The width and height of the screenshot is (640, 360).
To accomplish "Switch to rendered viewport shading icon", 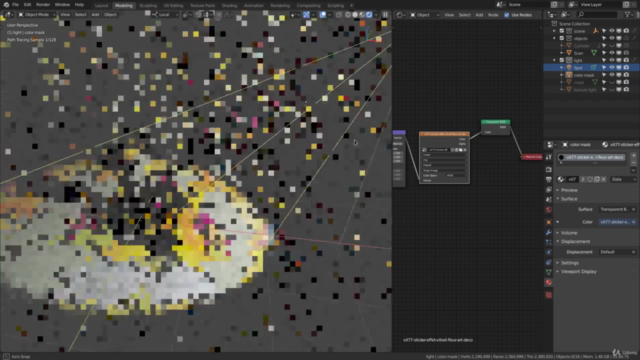I will (369, 15).
